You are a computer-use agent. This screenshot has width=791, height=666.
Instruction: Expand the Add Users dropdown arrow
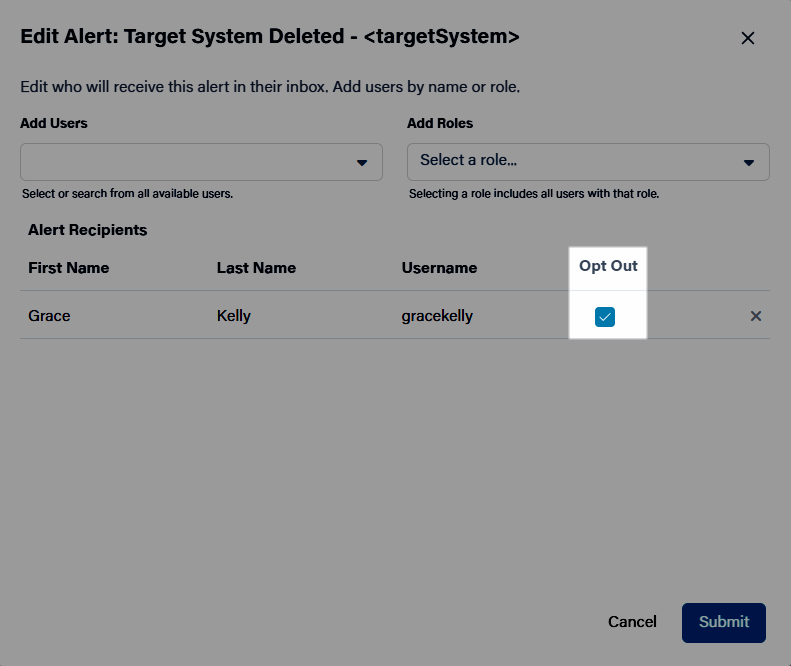pyautogui.click(x=362, y=162)
